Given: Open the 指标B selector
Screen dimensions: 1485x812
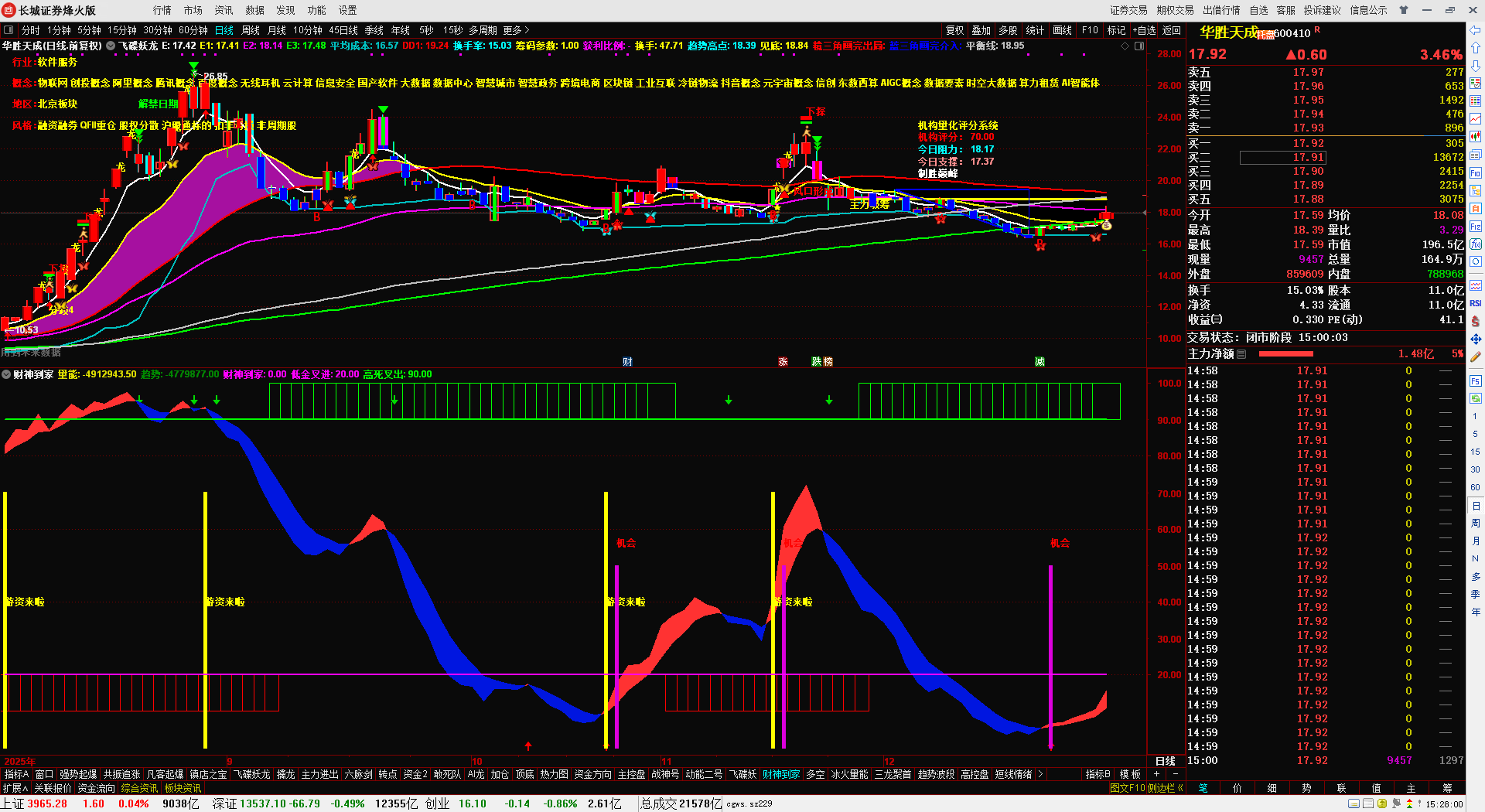Looking at the screenshot, I should (x=1098, y=774).
